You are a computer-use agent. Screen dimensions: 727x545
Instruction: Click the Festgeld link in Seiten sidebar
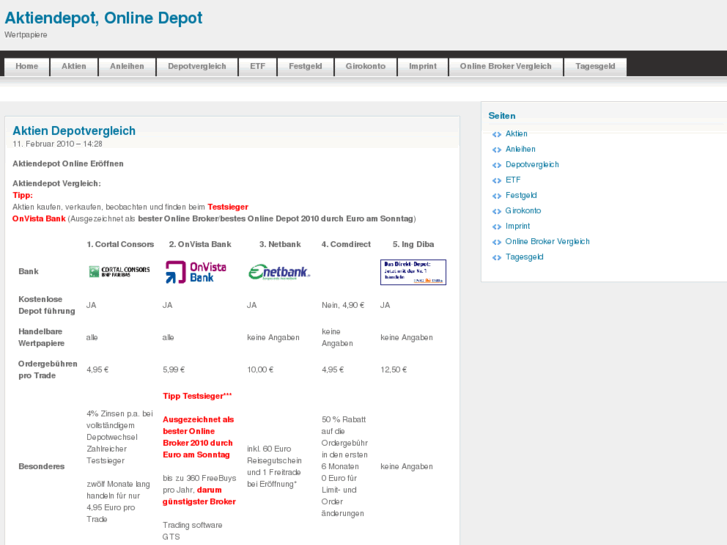[x=521, y=195]
